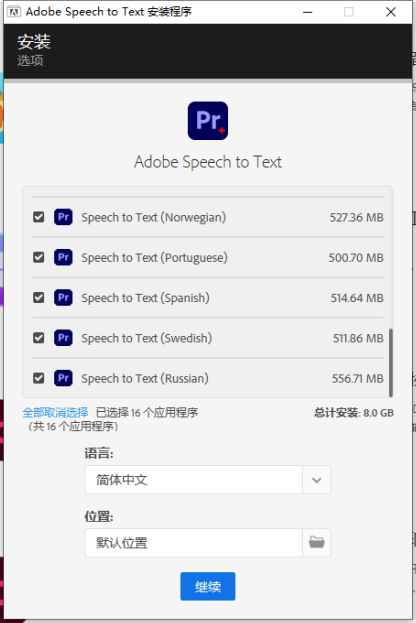
Task: Click the Pr icon beside Swedish
Action: 63,338
